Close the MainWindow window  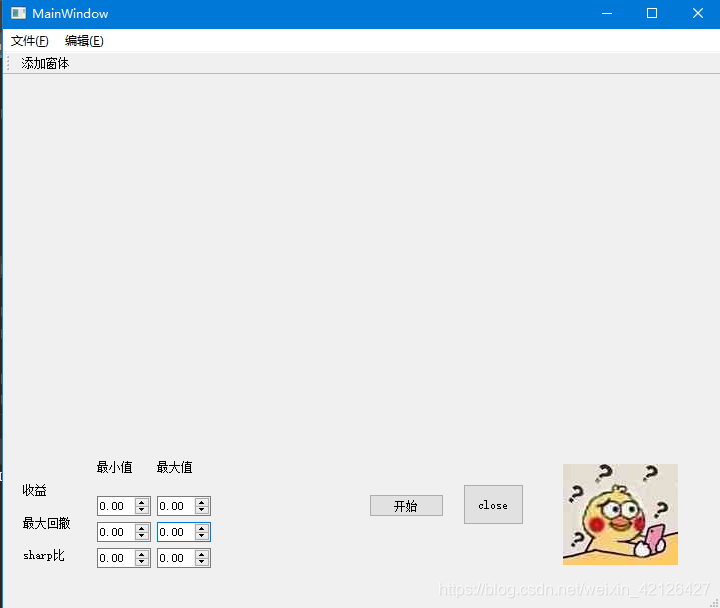[698, 13]
